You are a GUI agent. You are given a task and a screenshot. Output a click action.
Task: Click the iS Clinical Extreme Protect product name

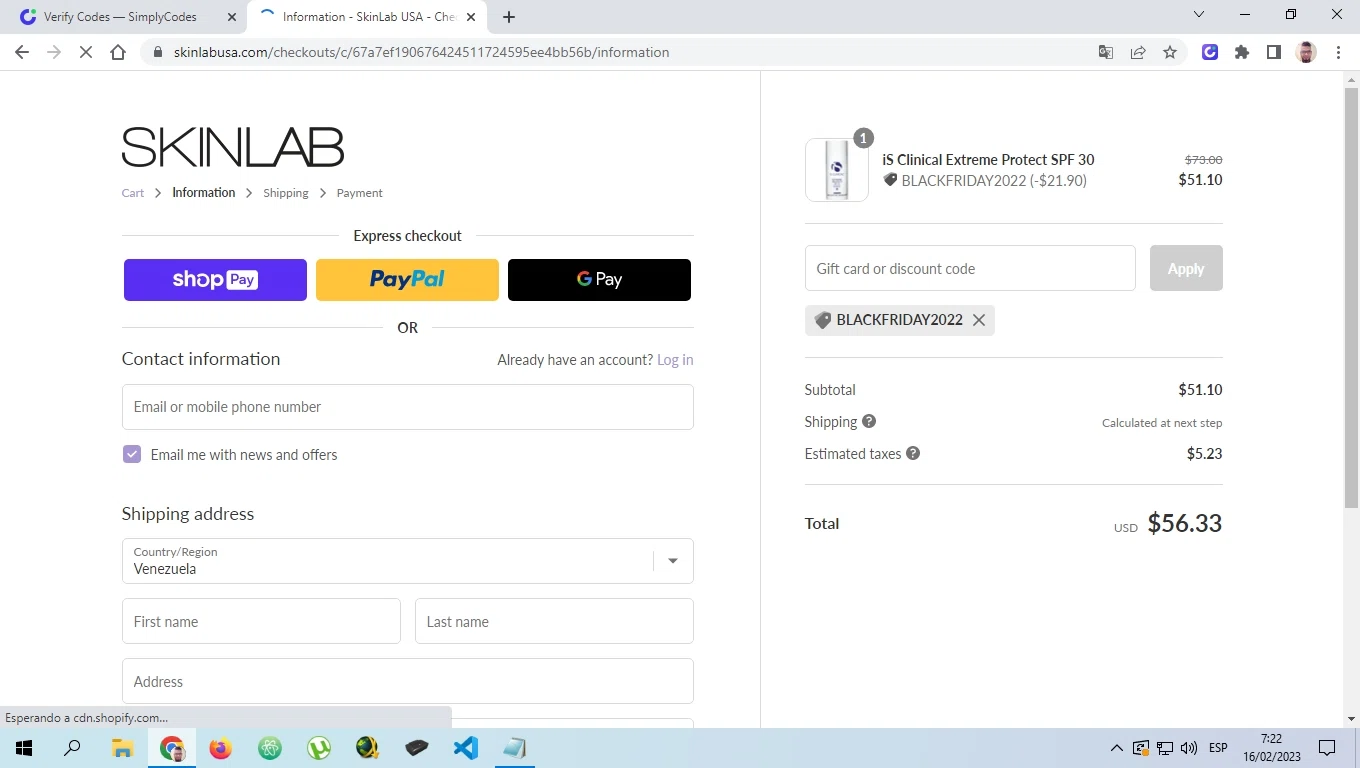(x=988, y=160)
